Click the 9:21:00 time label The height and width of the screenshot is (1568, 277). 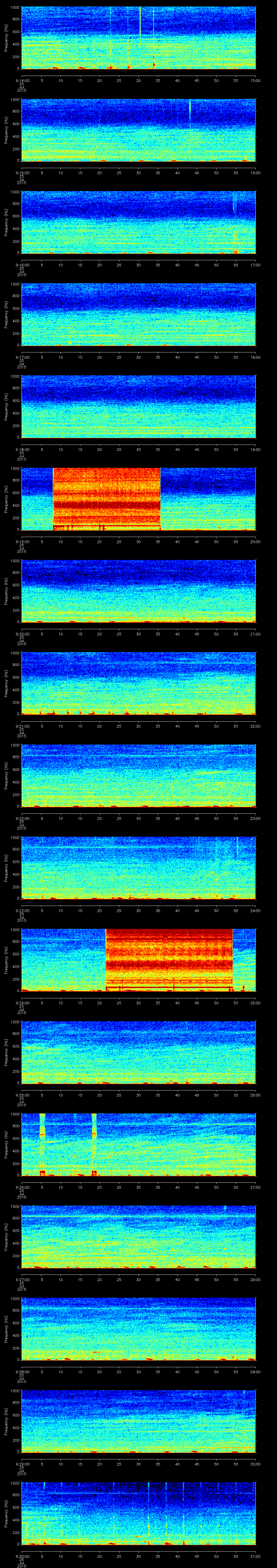(x=22, y=726)
